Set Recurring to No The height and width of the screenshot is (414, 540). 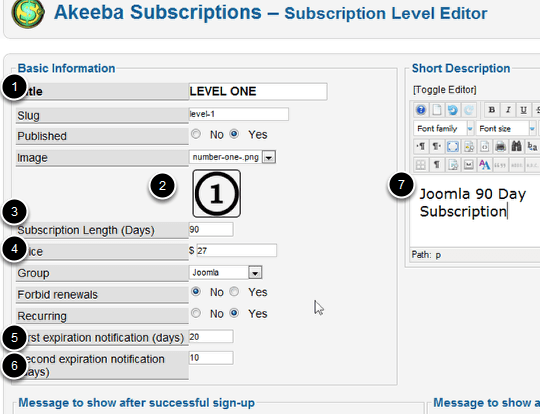click(x=196, y=313)
